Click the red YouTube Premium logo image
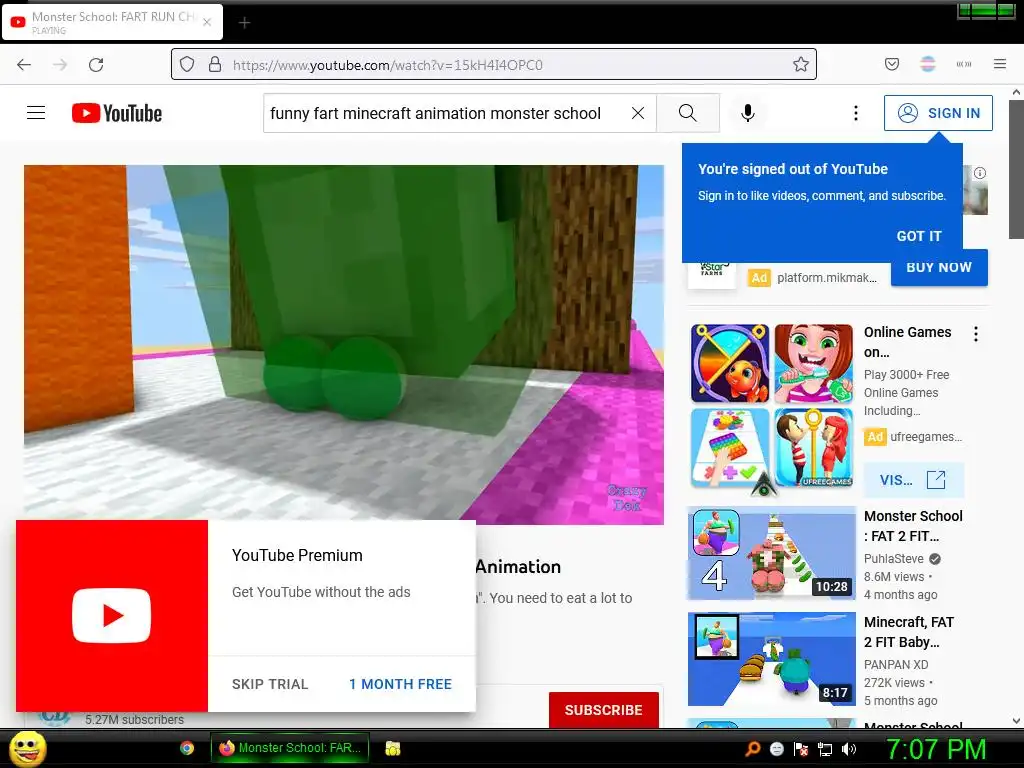The image size is (1024, 768). coord(112,615)
